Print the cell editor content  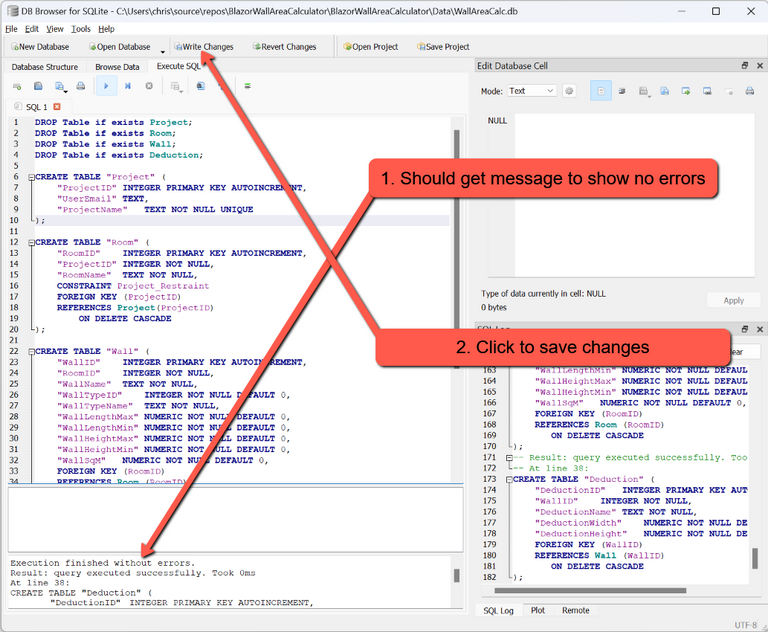click(x=749, y=91)
